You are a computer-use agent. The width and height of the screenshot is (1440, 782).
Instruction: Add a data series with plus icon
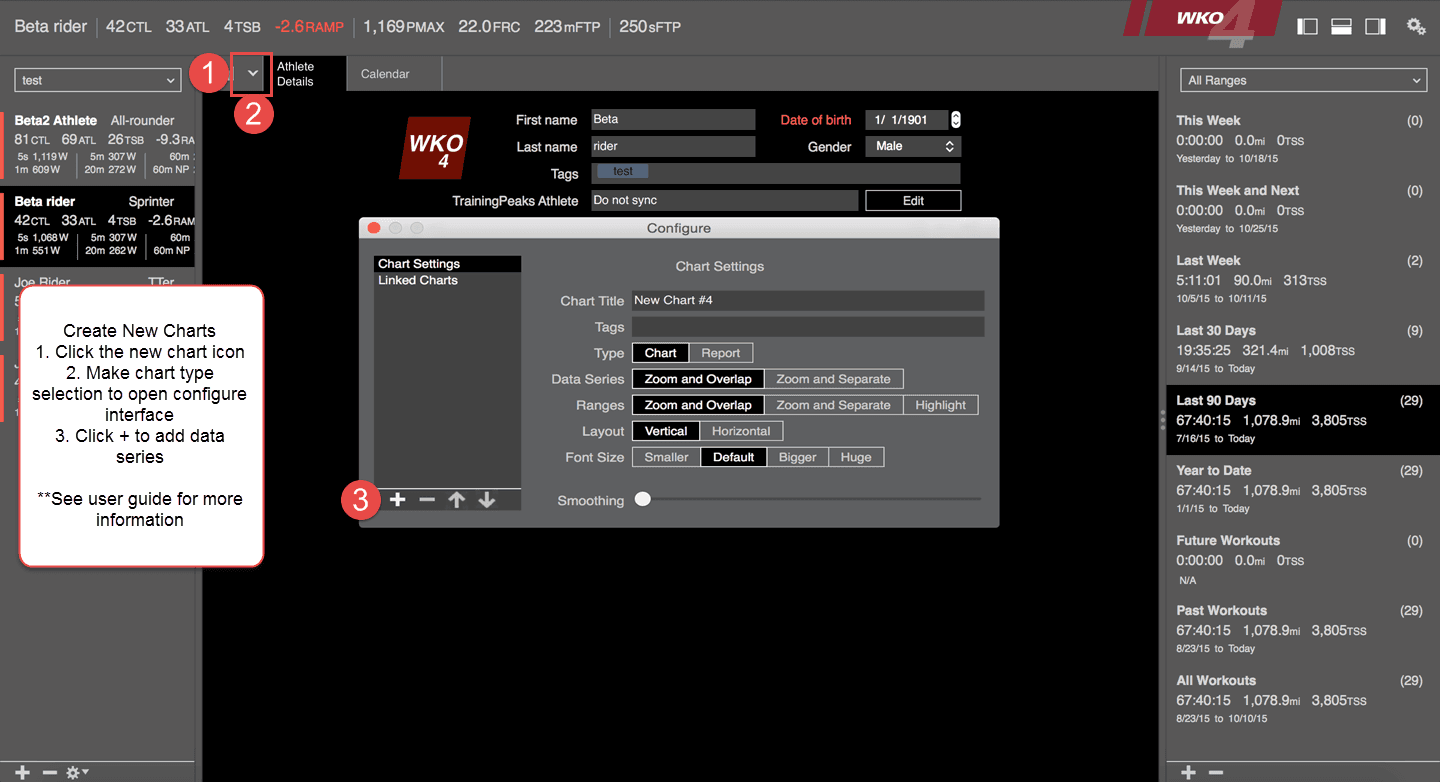pos(397,500)
